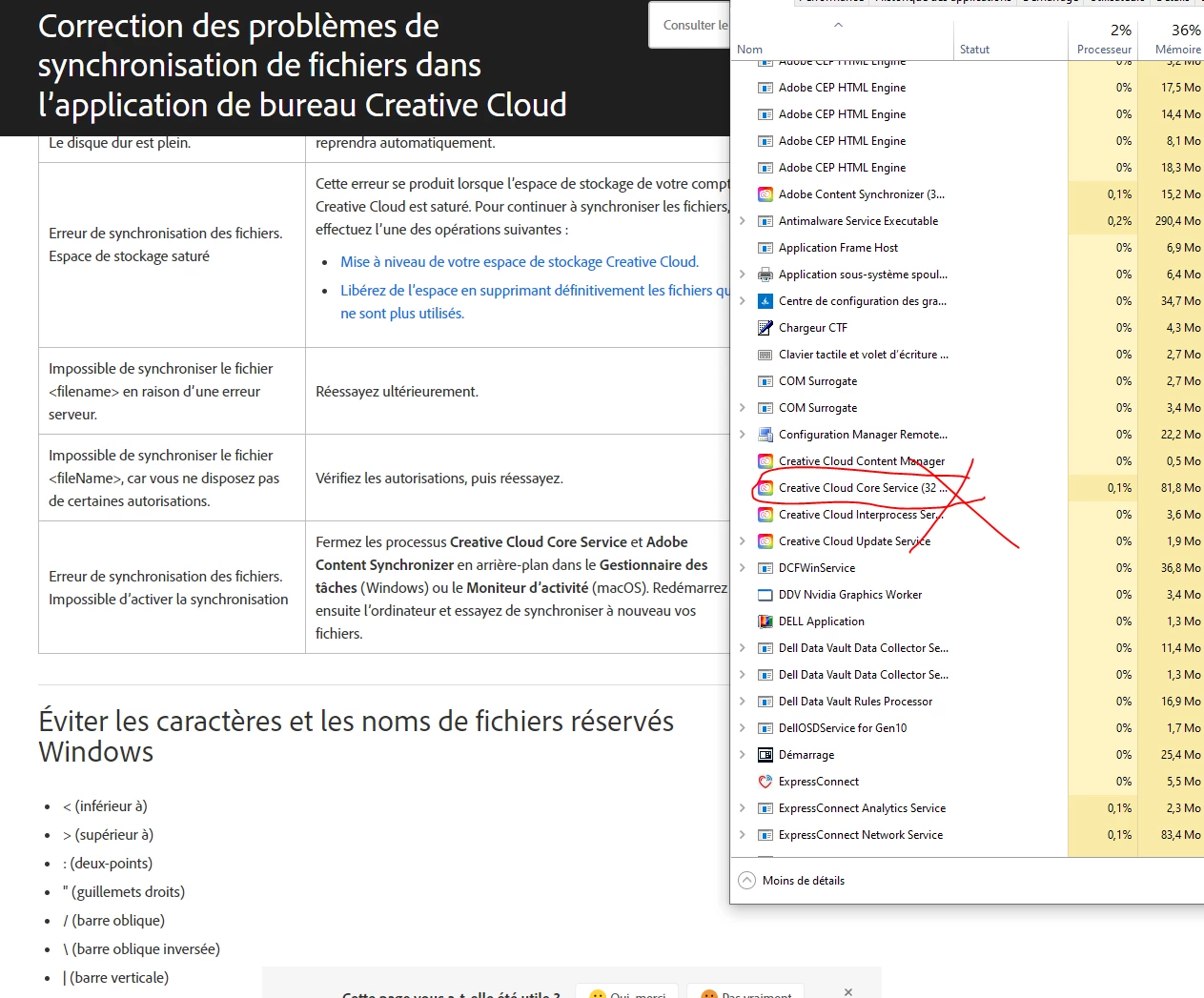The height and width of the screenshot is (998, 1204).
Task: Click the Oui, merci feedback button
Action: coord(627,991)
